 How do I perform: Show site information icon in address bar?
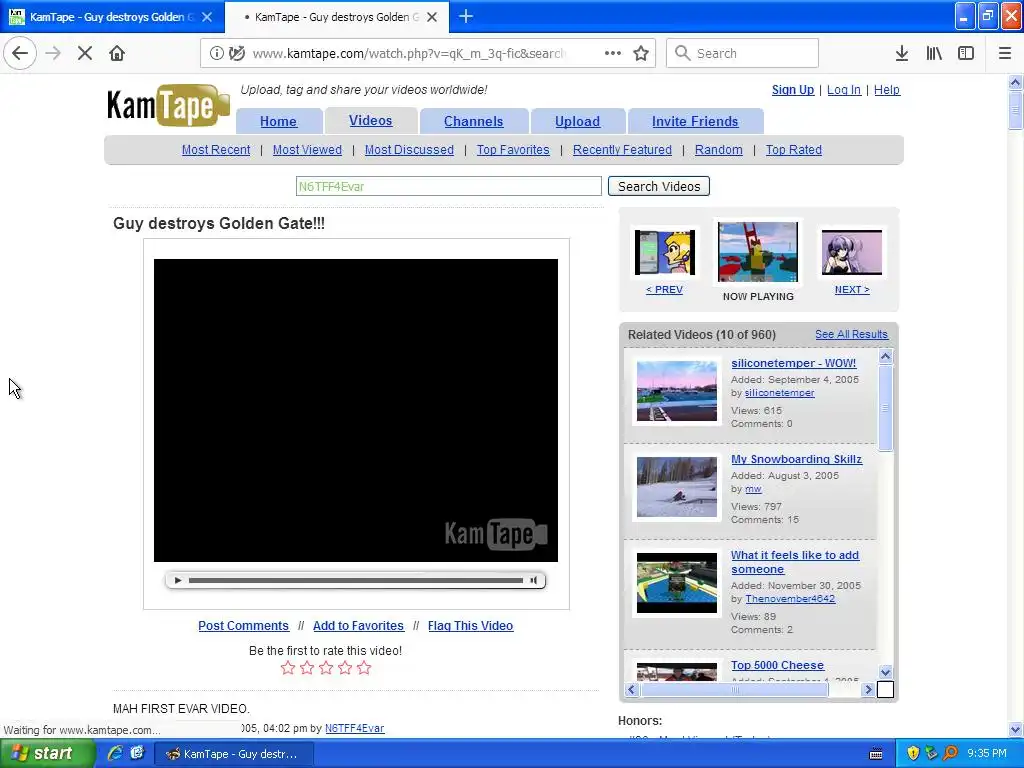[216, 53]
